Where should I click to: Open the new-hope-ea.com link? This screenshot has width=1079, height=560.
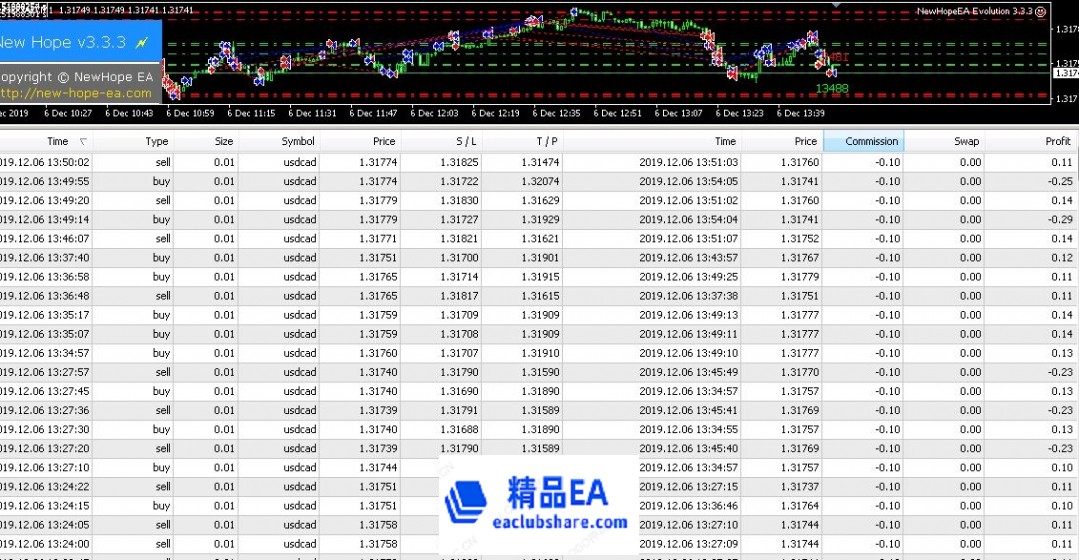point(76,93)
